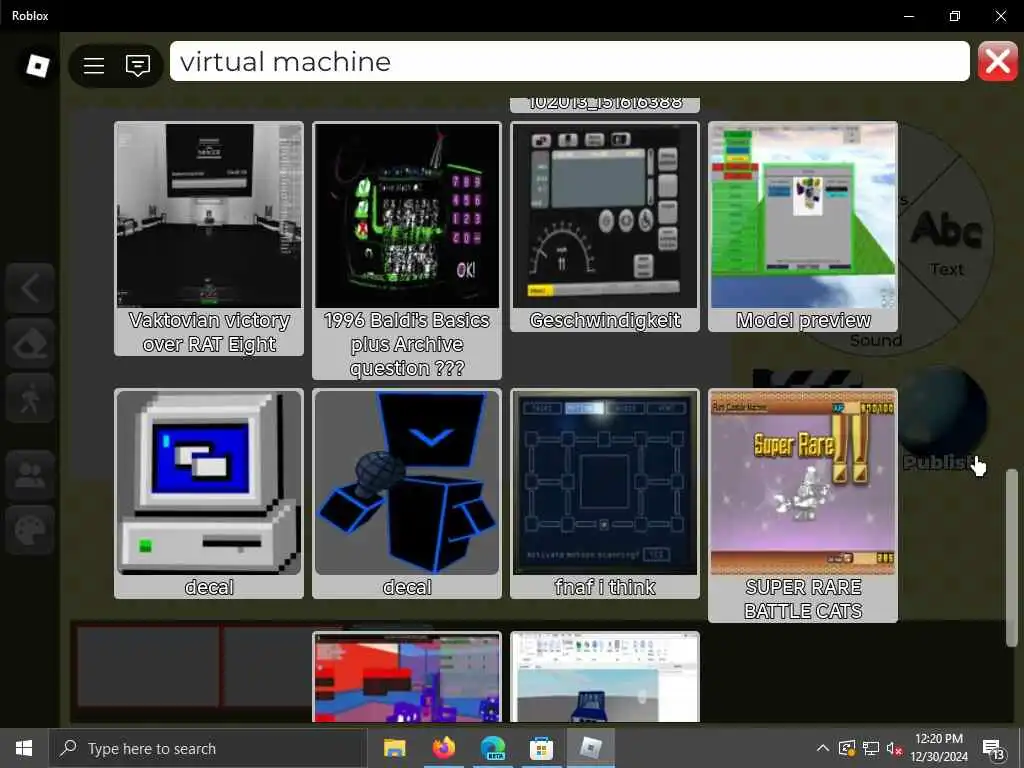Choose the Abc Text wheel option
The height and width of the screenshot is (768, 1024).
946,242
